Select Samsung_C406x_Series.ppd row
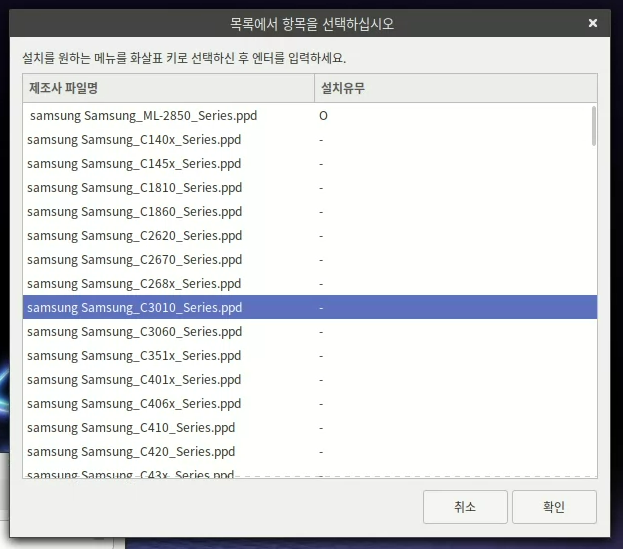 tap(310, 404)
